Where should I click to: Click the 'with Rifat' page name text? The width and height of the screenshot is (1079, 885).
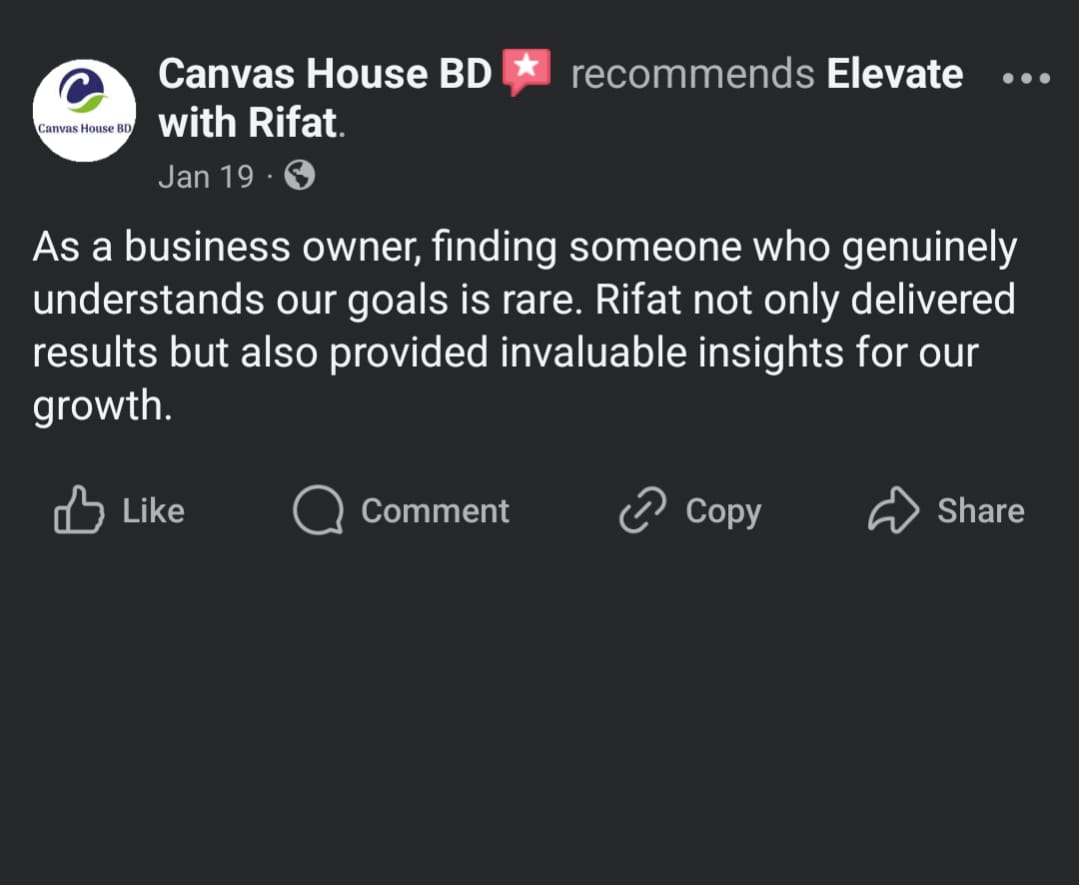tap(248, 122)
